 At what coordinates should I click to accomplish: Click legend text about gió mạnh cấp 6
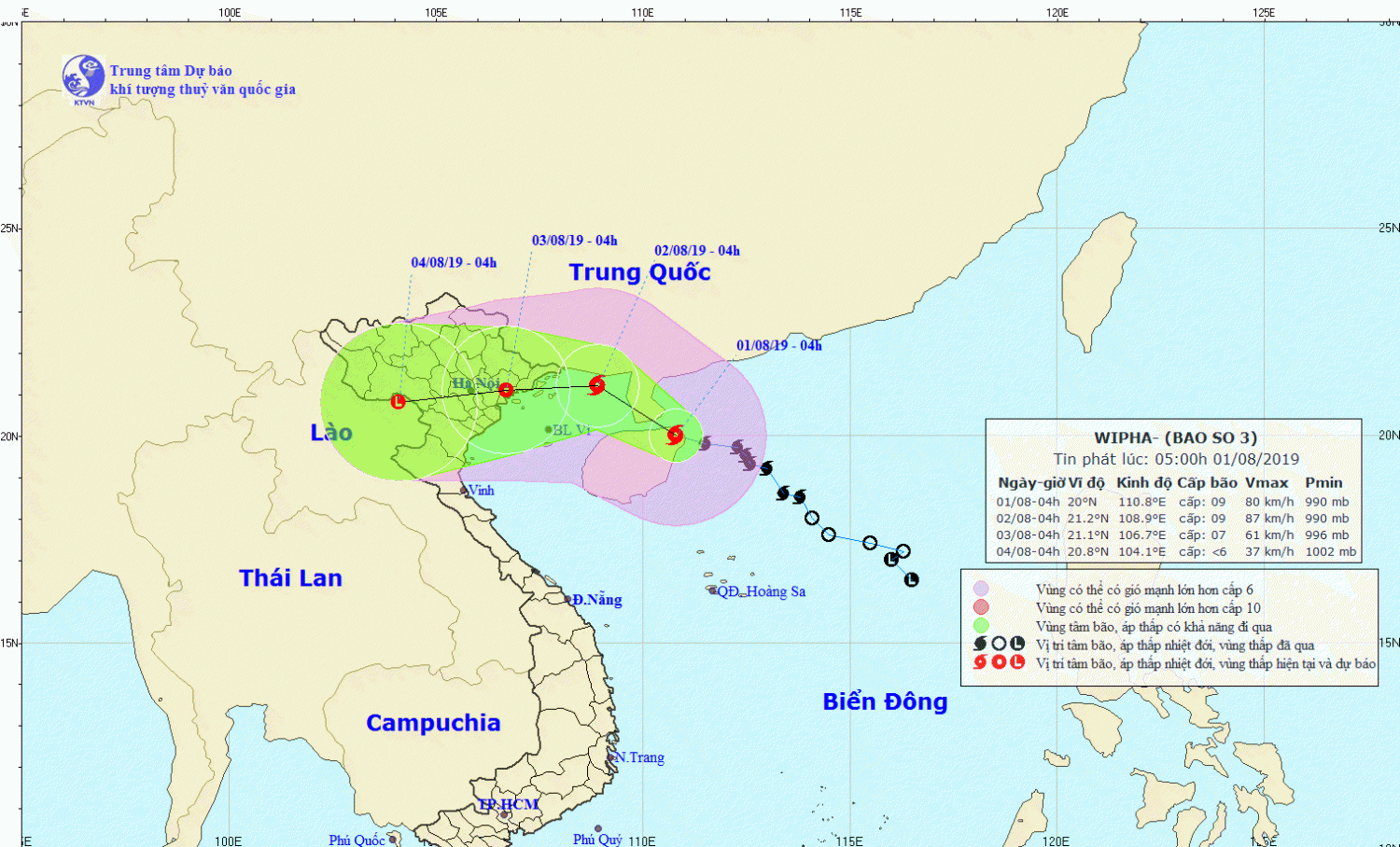click(1144, 590)
